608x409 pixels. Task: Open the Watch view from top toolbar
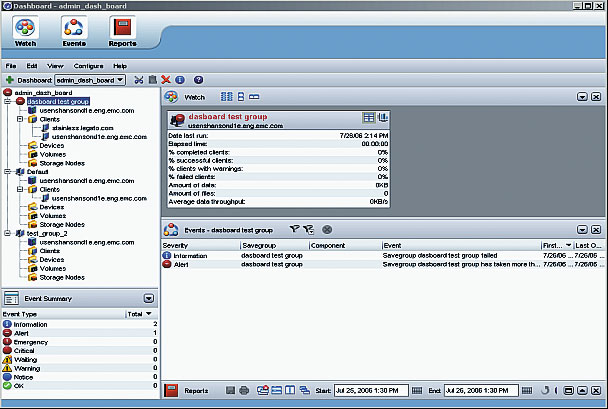coord(25,31)
